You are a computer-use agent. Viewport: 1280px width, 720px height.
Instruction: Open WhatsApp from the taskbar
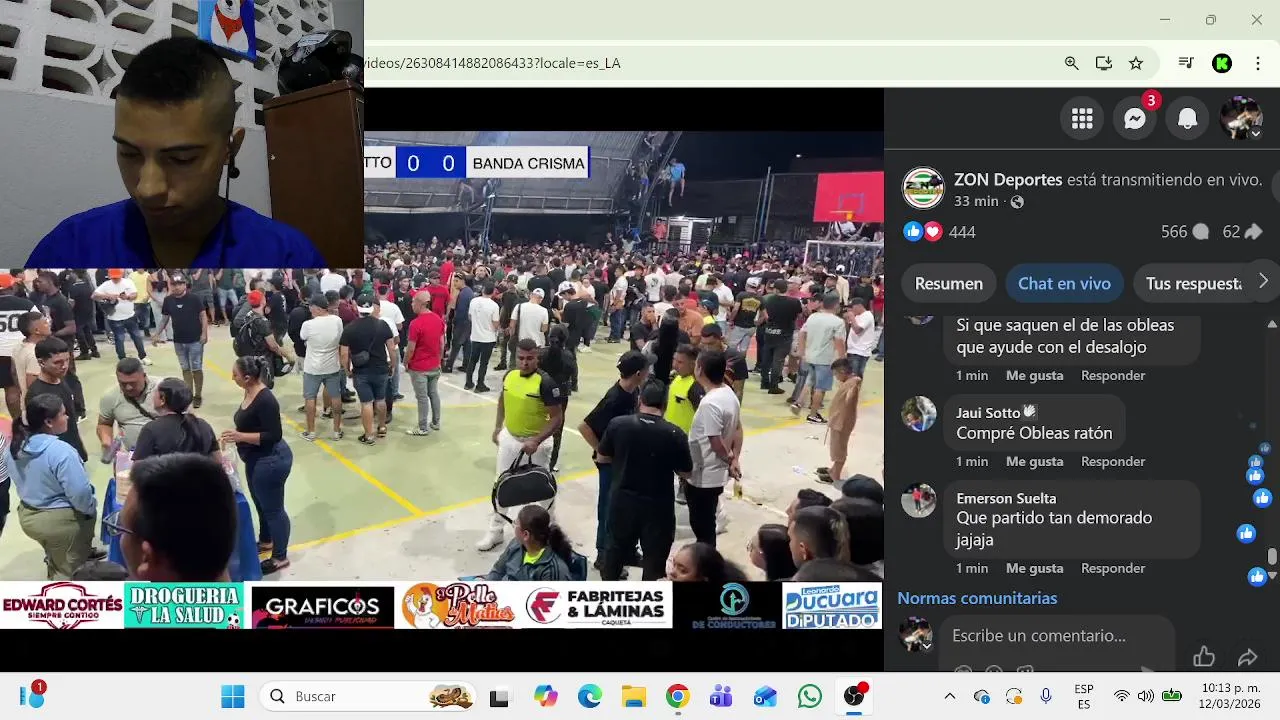pos(810,697)
